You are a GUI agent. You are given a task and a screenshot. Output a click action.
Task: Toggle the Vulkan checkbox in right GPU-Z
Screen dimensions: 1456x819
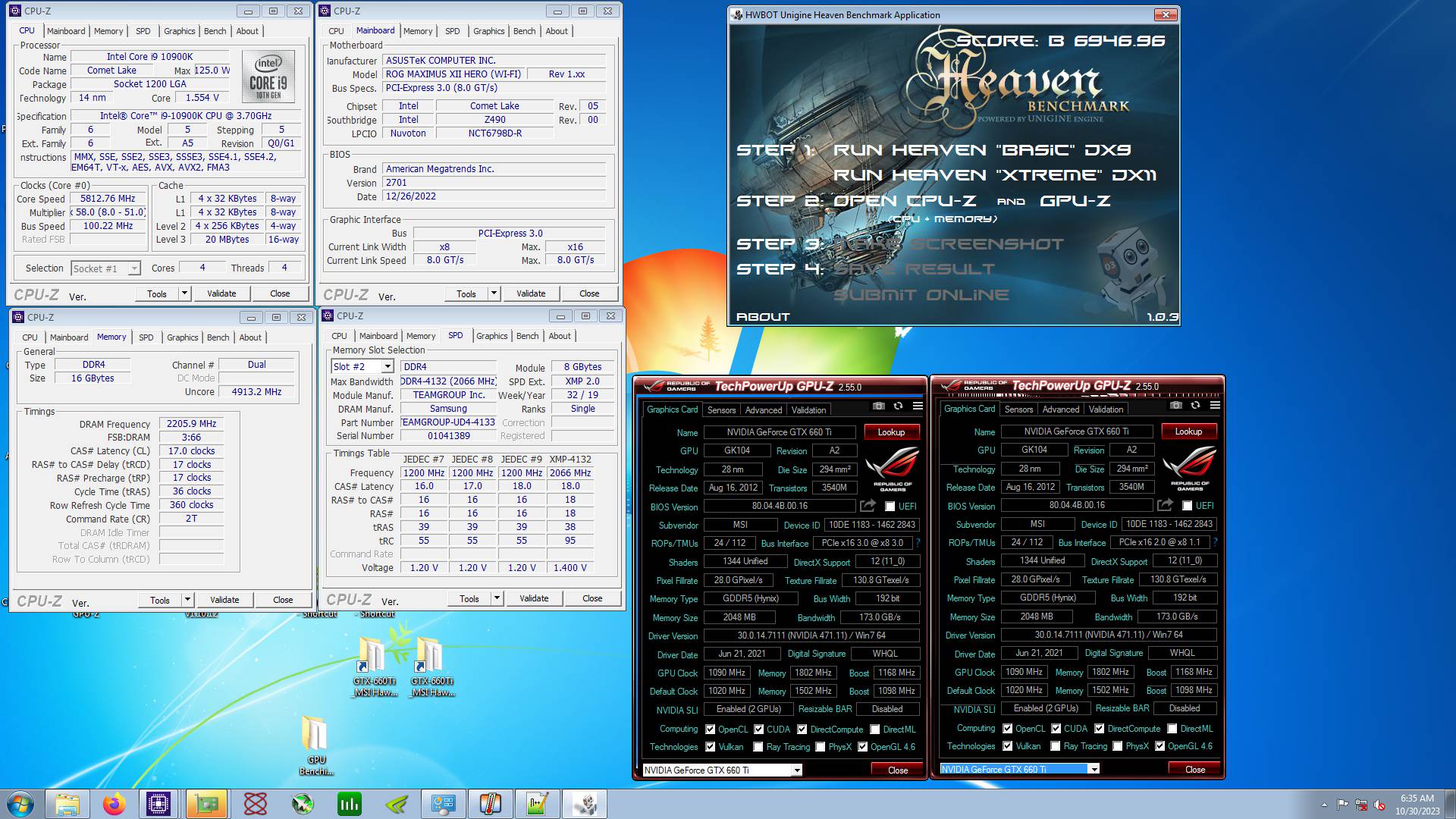point(1007,746)
